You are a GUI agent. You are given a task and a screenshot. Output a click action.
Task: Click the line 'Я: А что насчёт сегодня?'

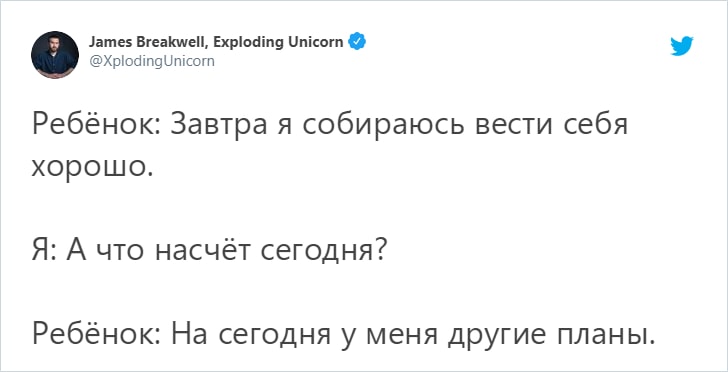click(x=209, y=251)
